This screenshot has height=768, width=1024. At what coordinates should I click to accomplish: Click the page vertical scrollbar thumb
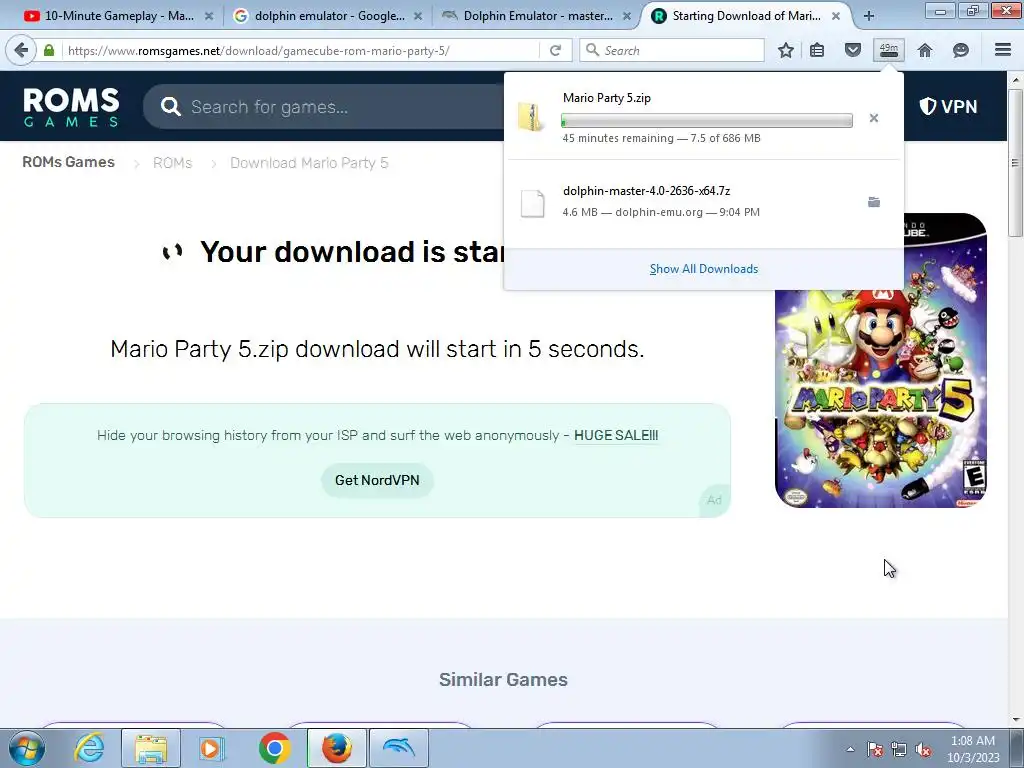pyautogui.click(x=1015, y=163)
